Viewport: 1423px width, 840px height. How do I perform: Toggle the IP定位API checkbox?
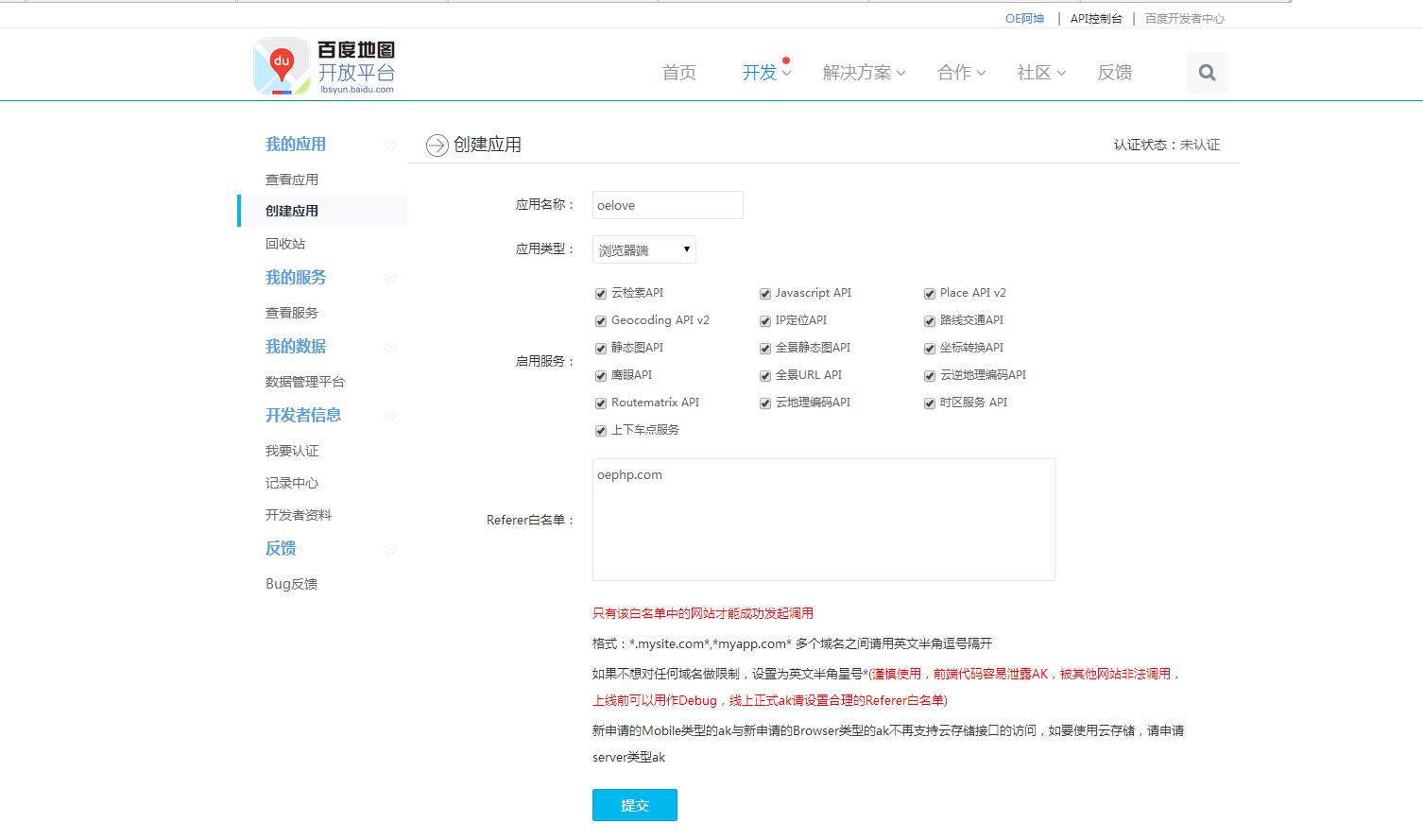point(765,321)
